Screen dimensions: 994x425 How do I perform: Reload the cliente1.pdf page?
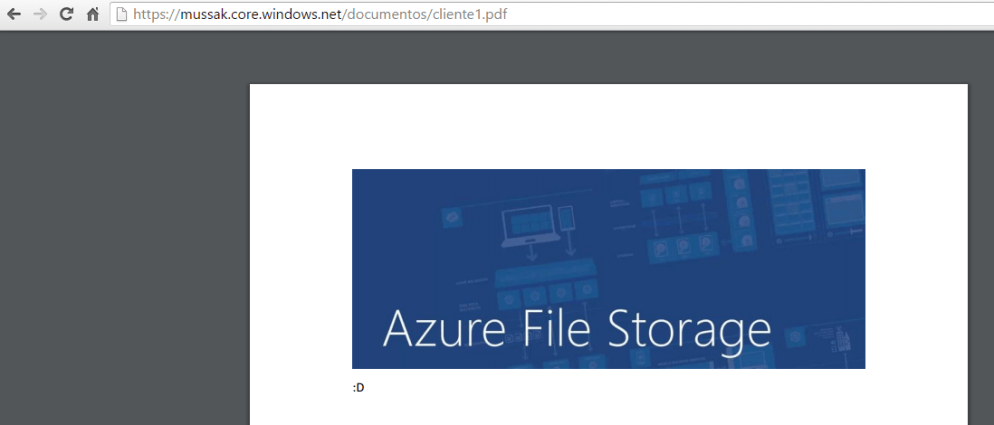(x=67, y=14)
